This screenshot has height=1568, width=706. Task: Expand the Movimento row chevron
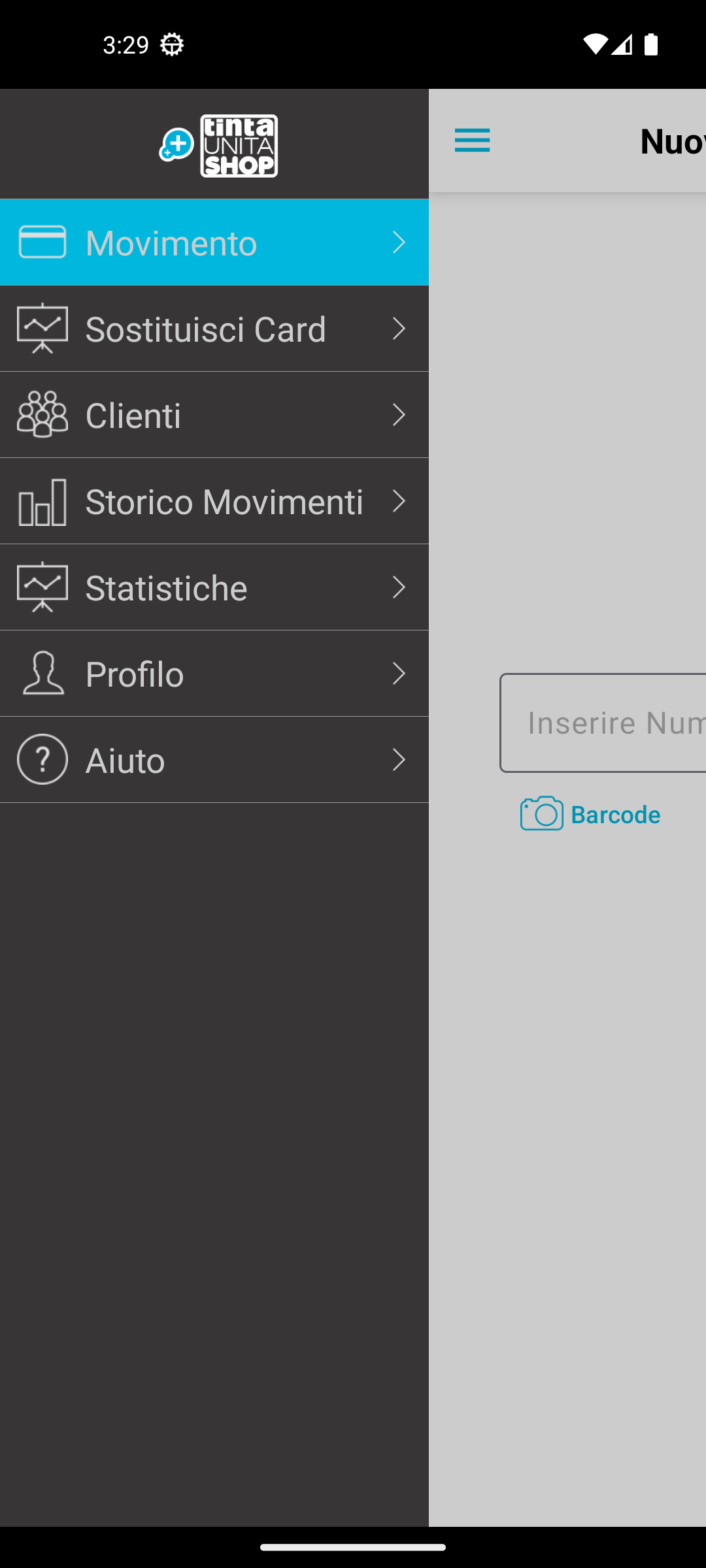click(399, 242)
